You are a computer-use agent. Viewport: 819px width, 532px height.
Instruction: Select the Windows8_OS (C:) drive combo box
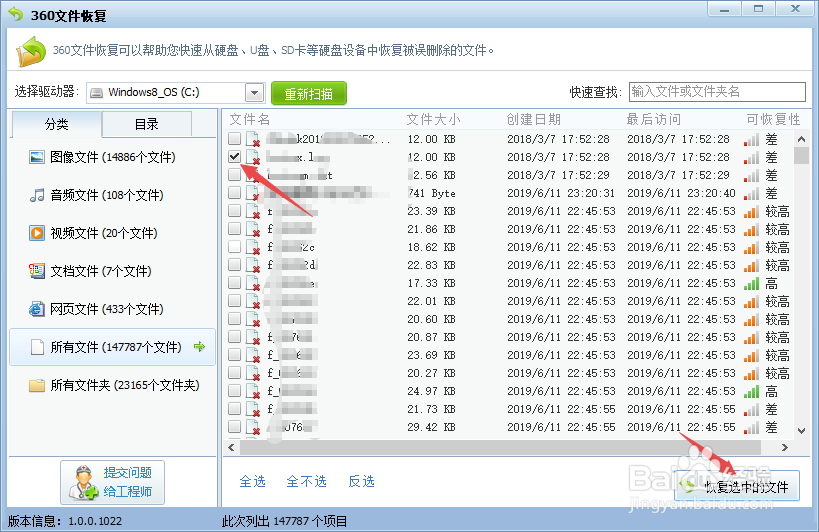(176, 93)
